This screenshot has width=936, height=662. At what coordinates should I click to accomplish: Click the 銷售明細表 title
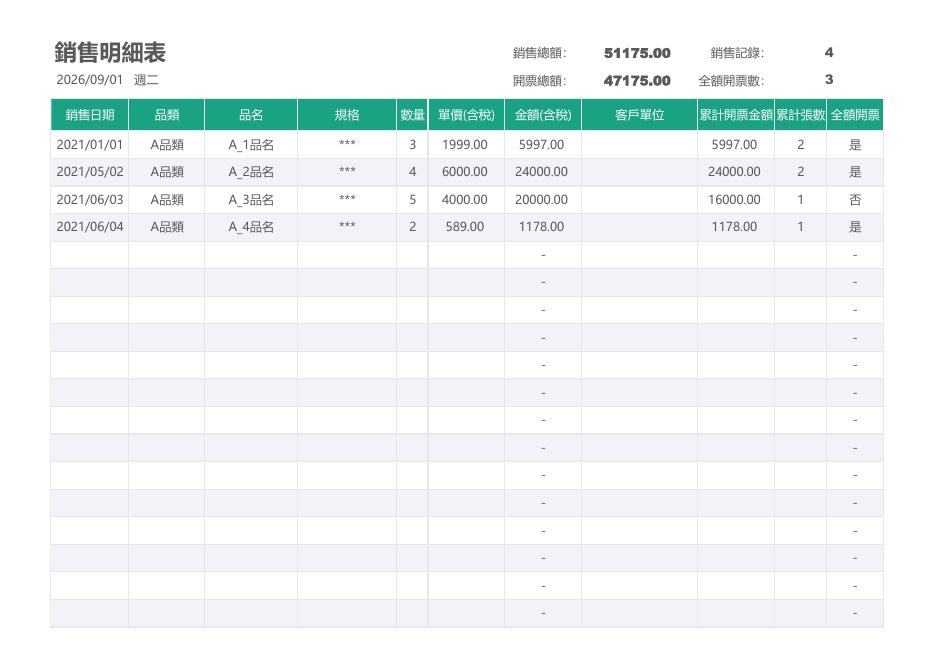point(110,53)
